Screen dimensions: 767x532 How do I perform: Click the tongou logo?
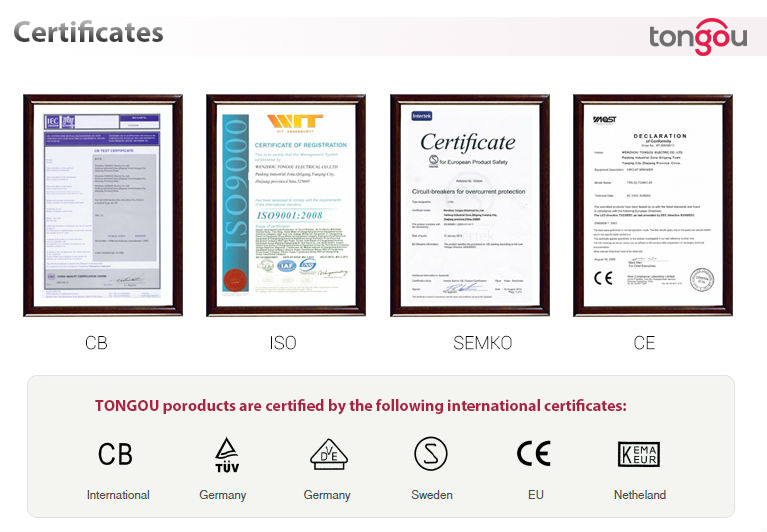[698, 37]
